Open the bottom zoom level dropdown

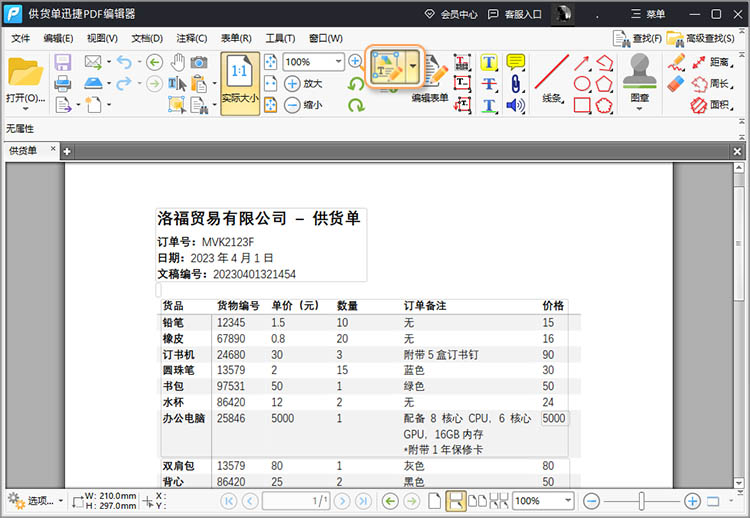568,500
